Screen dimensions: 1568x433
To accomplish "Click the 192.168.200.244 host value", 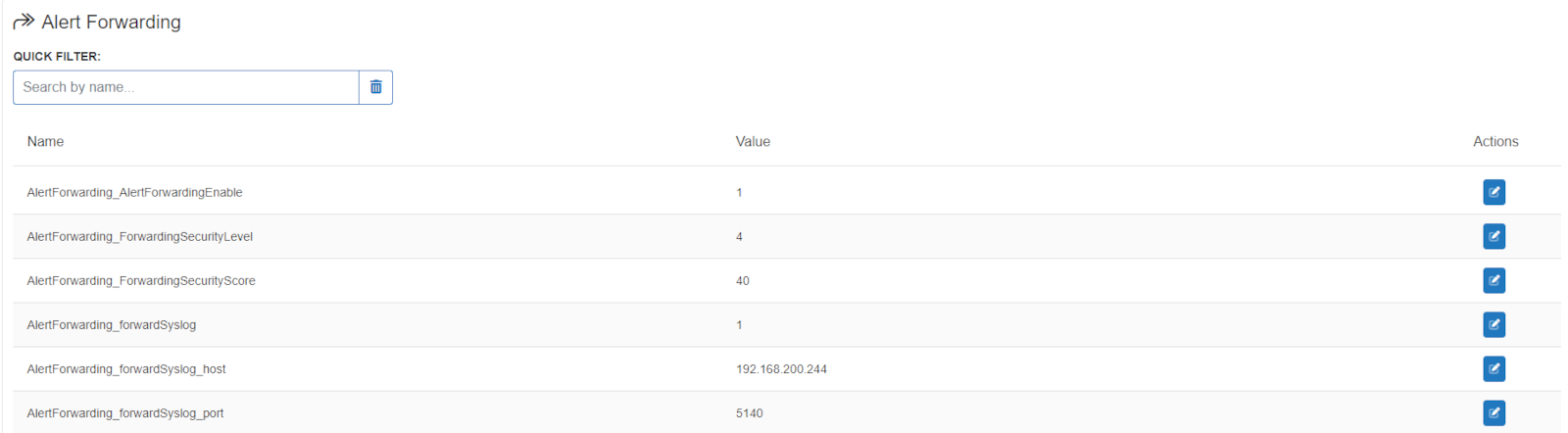I will 781,369.
